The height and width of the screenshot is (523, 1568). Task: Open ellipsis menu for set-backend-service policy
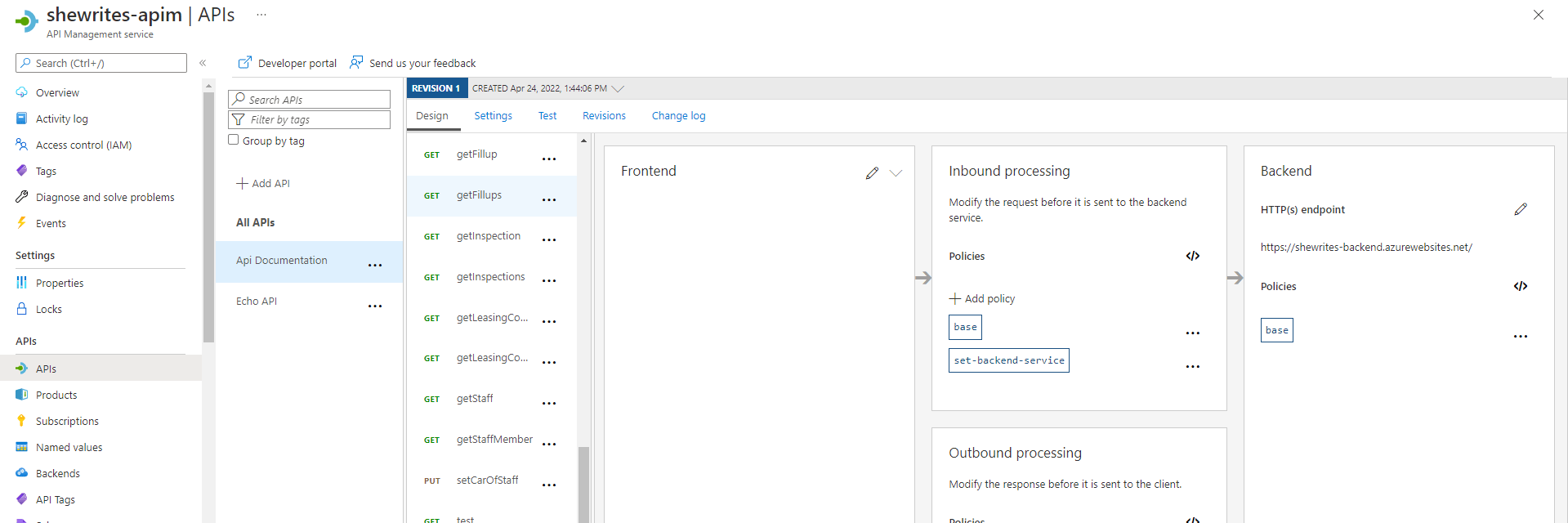[x=1193, y=366]
